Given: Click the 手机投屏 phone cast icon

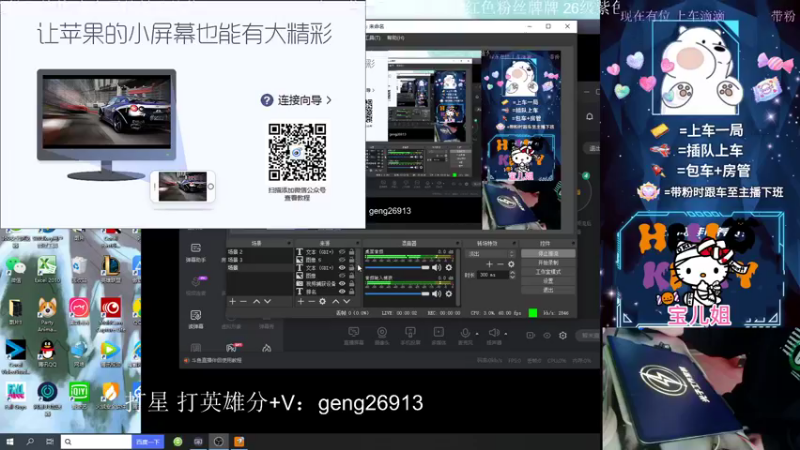Looking at the screenshot, I should (410, 335).
